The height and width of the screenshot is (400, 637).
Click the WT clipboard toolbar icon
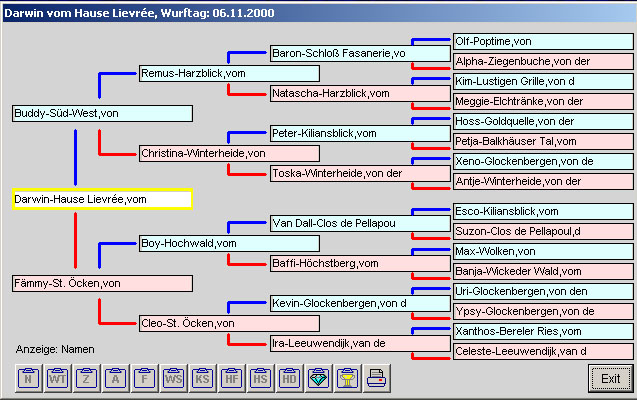[57, 379]
